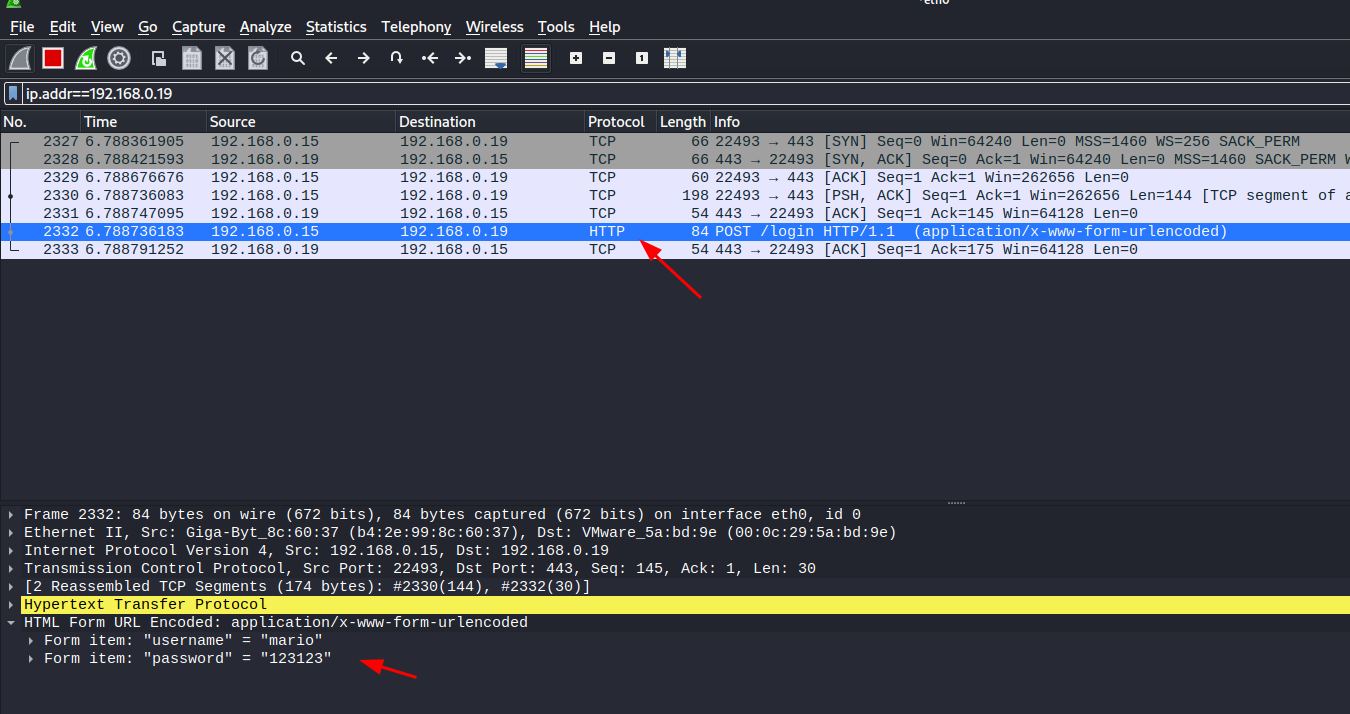Screen dimensions: 1350x714
Task: Select packet 2328 SYN, ACK row
Action: click(x=675, y=159)
